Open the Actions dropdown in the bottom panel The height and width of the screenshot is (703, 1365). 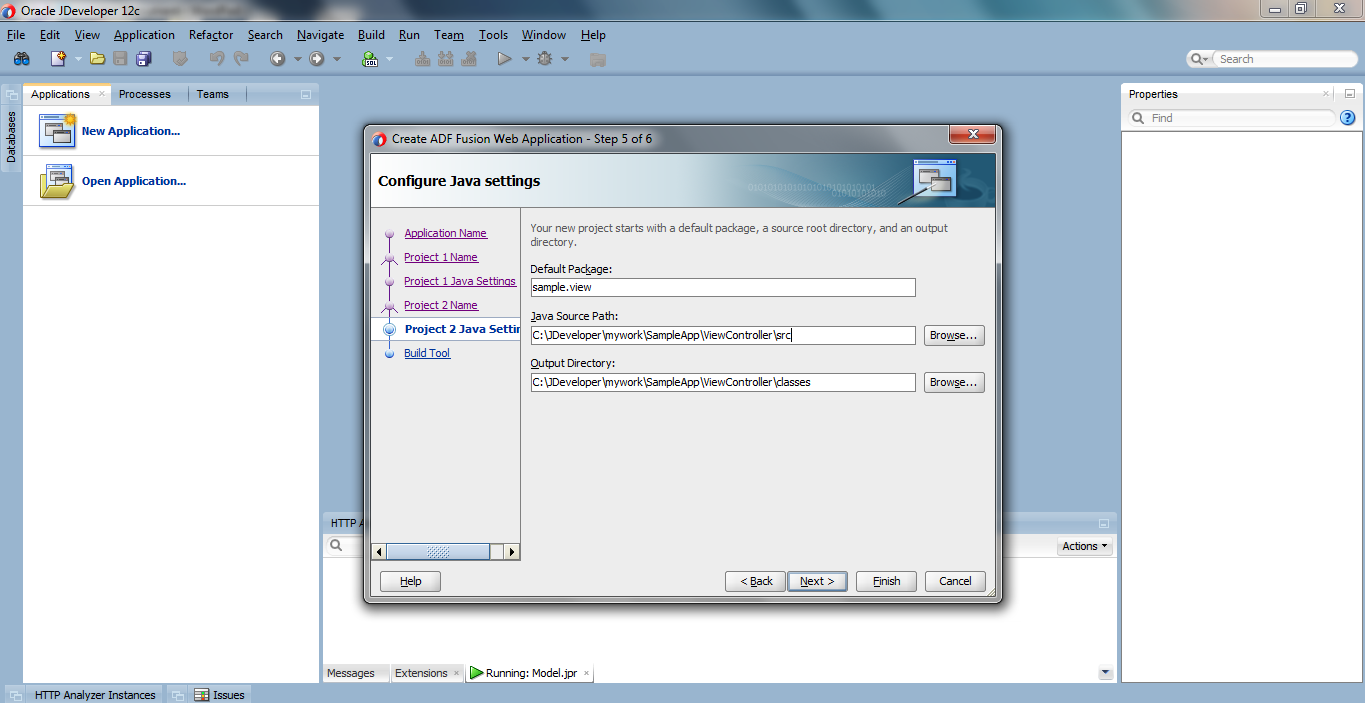point(1084,546)
